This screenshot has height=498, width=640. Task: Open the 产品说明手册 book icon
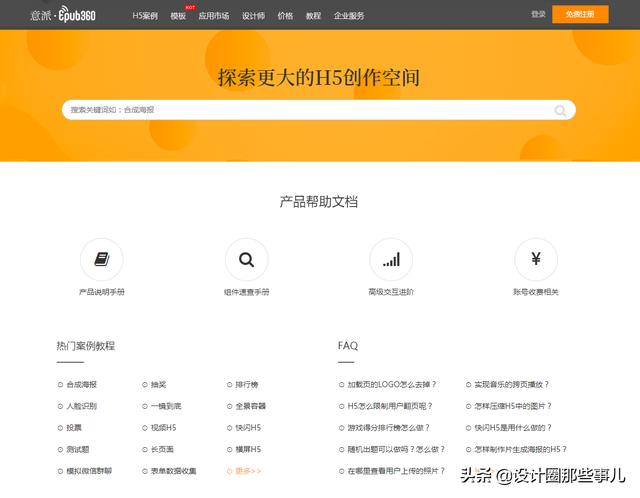point(102,260)
